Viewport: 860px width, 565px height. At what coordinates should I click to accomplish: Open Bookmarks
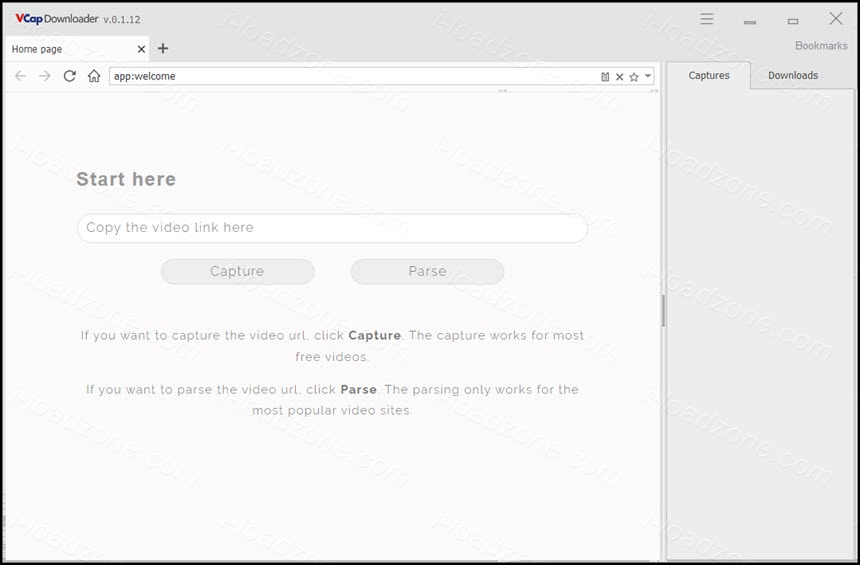pyautogui.click(x=821, y=46)
